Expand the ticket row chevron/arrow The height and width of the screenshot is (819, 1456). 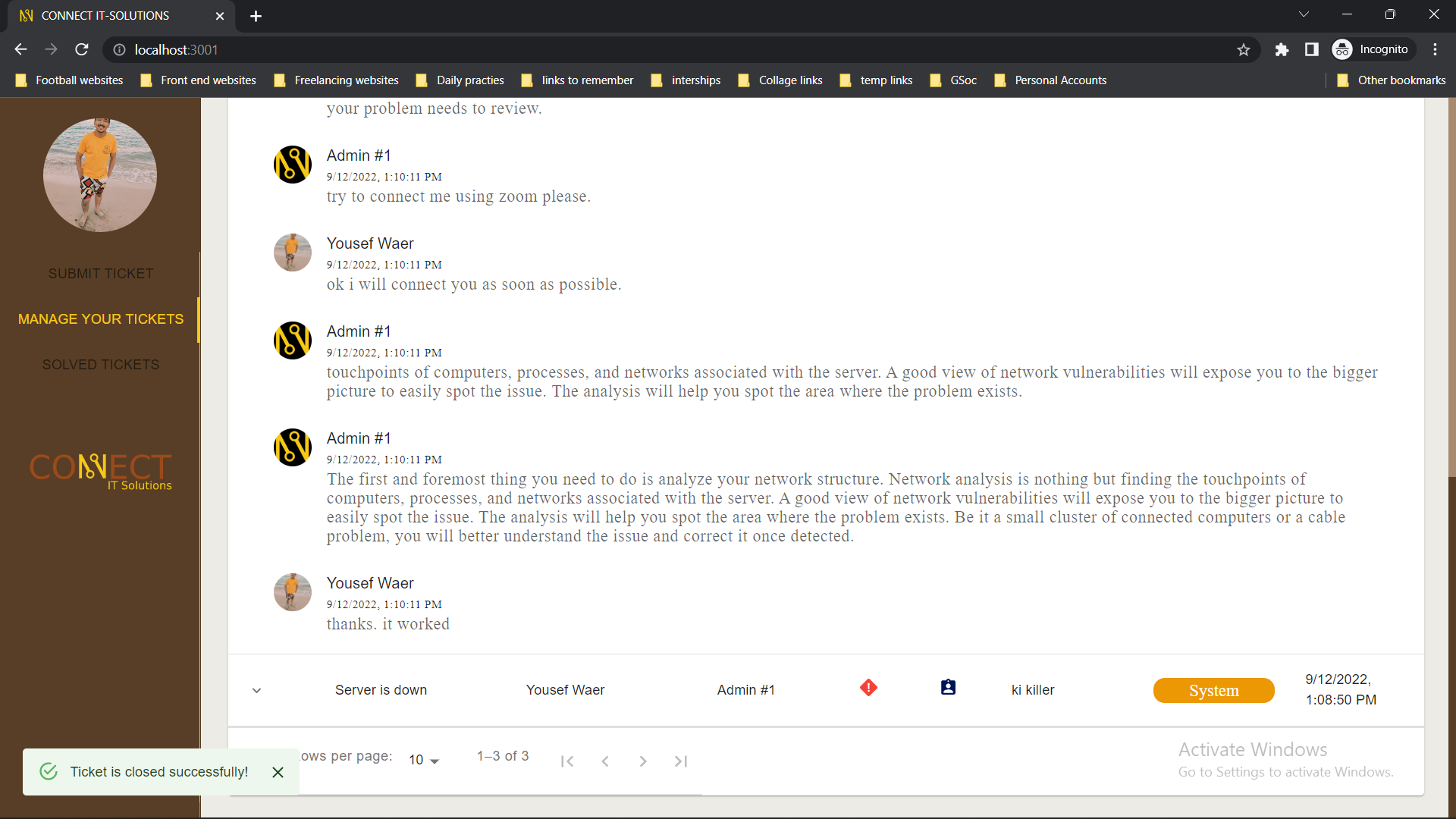pyautogui.click(x=256, y=690)
